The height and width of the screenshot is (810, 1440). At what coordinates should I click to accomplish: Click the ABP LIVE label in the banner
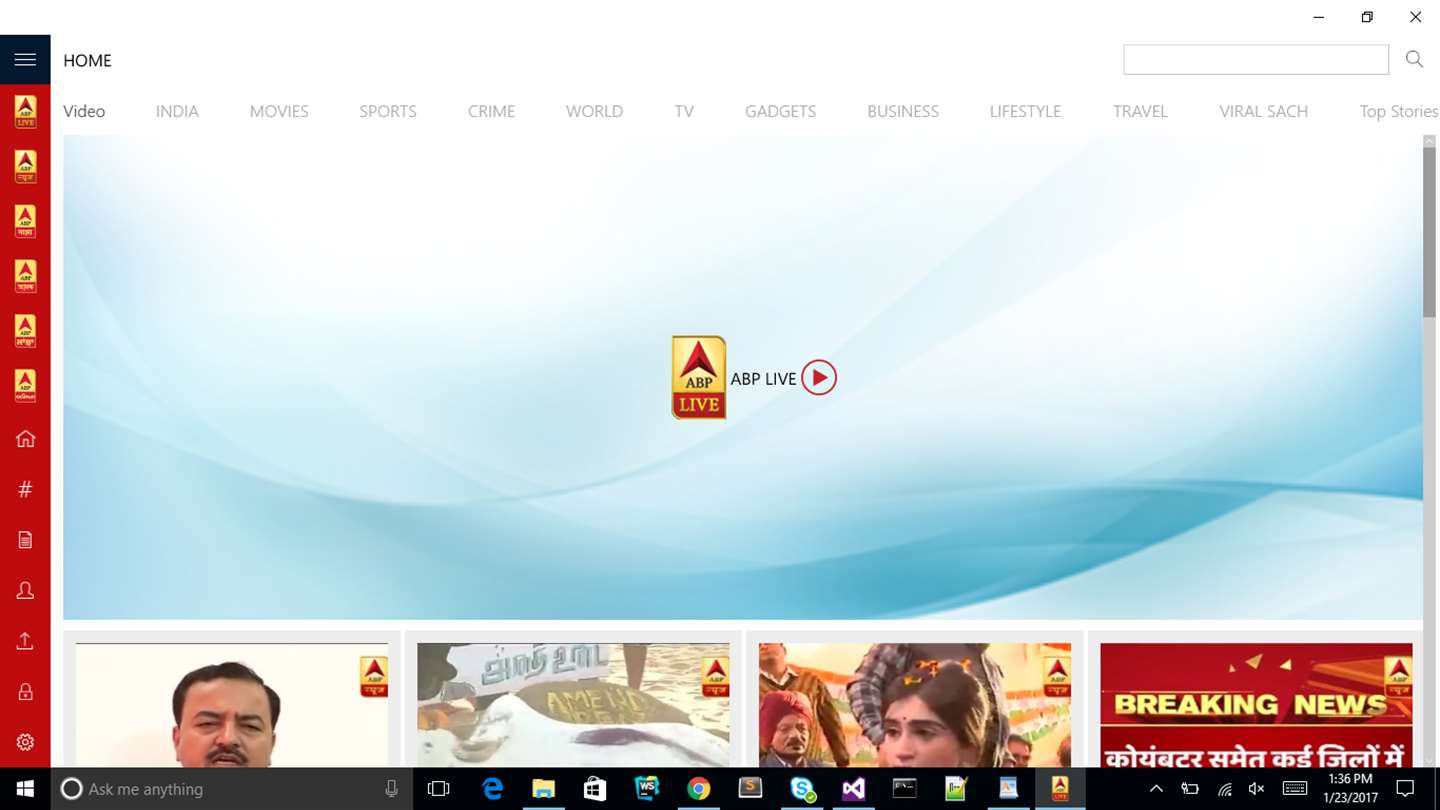763,378
